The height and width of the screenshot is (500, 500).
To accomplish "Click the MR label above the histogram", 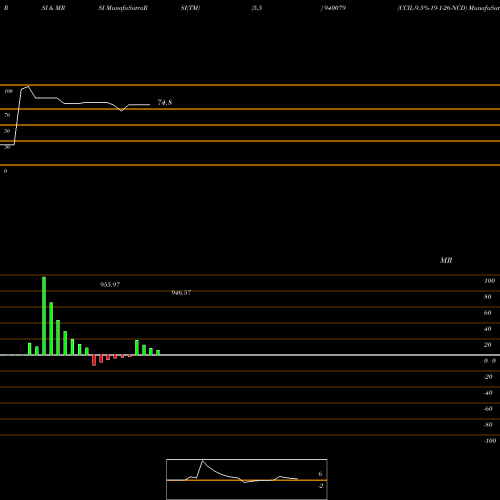I will 446,260.
